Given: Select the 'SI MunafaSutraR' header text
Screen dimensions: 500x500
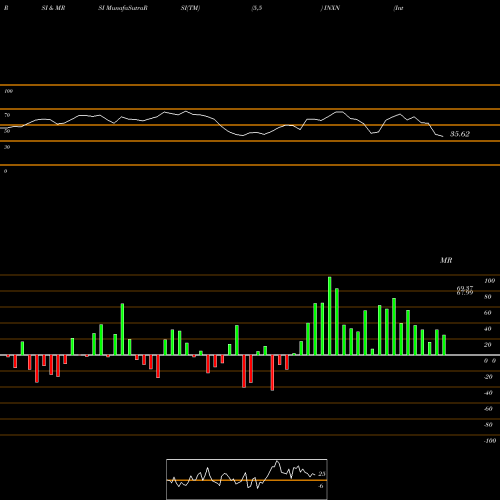Looking at the screenshot, I should (x=123, y=8).
